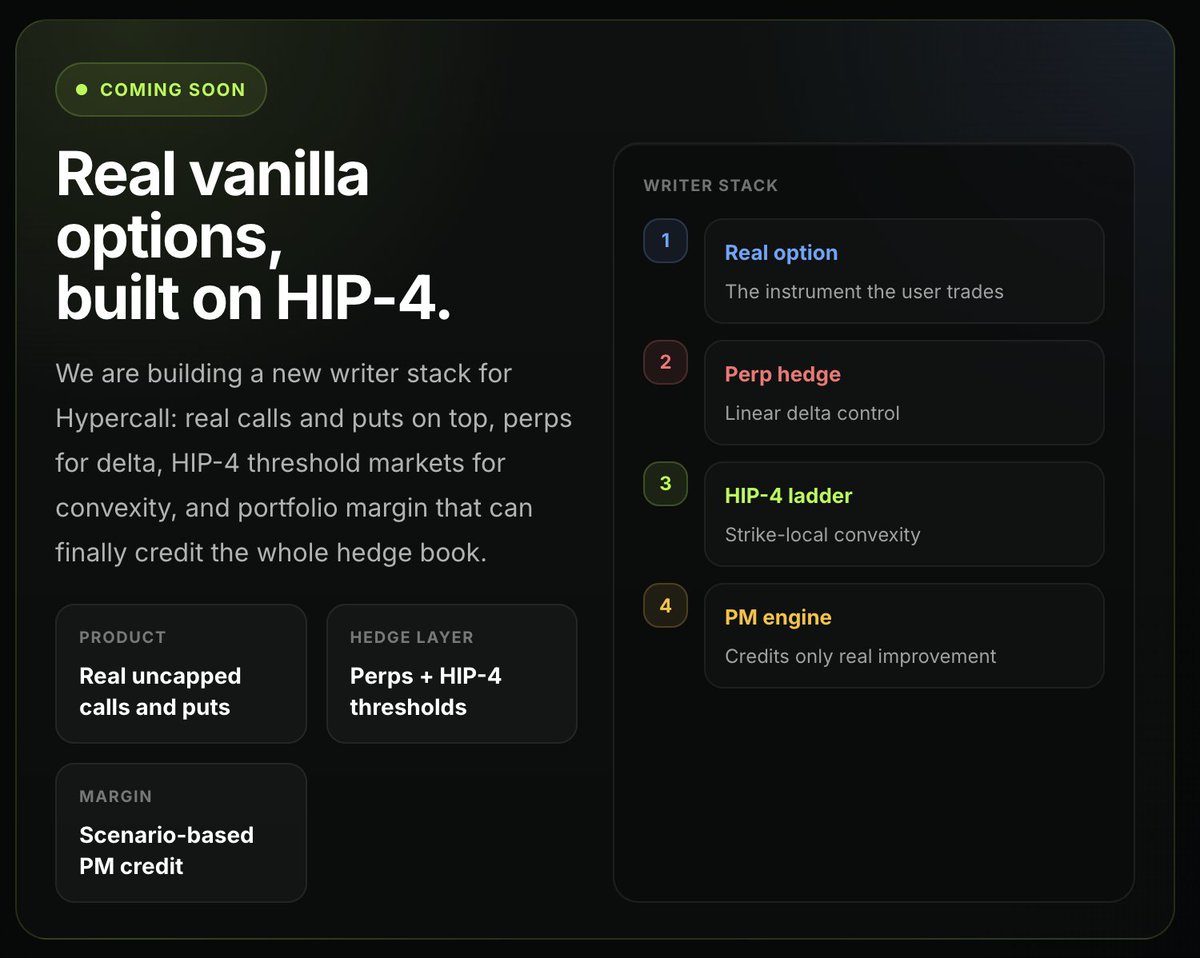Open the PM engine card

point(904,636)
